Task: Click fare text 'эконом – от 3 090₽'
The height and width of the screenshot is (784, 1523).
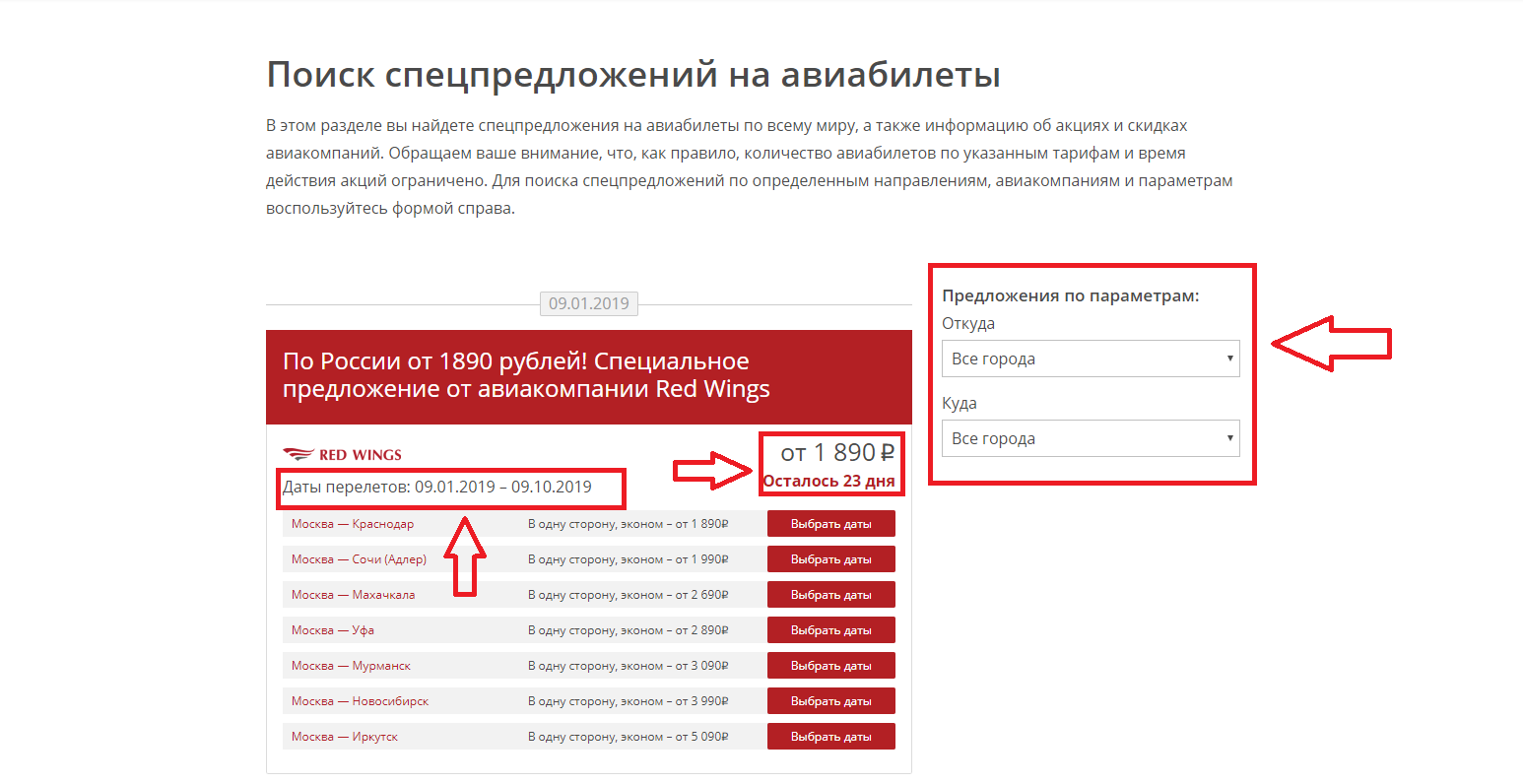Action: pyautogui.click(x=674, y=666)
